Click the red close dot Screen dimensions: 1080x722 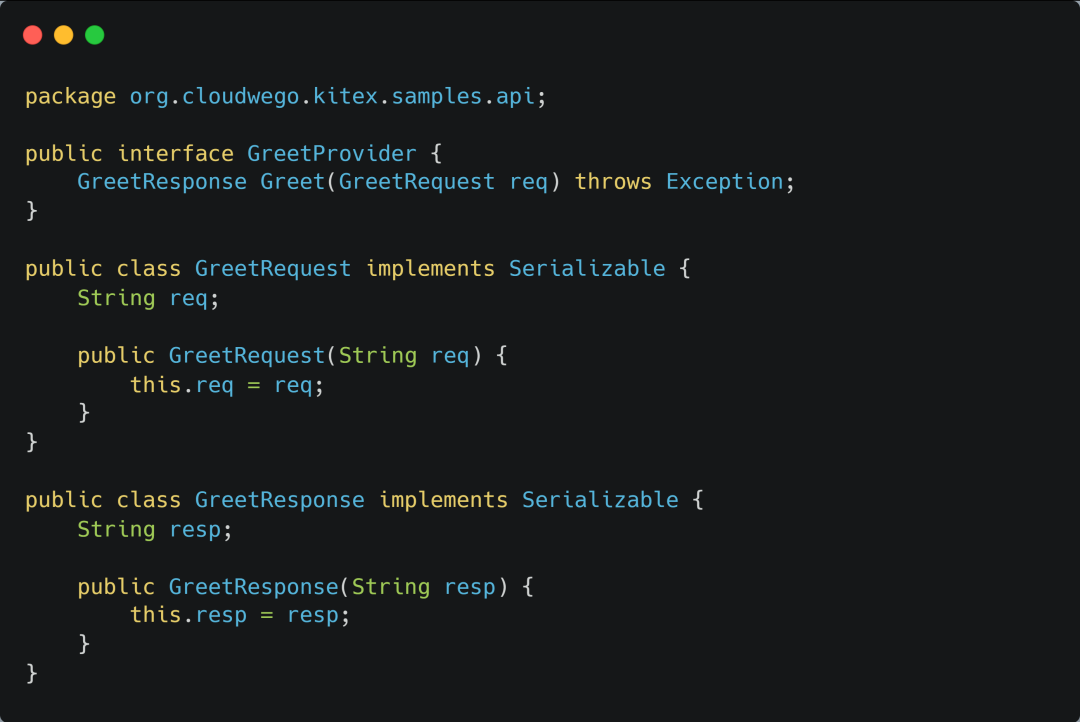[x=33, y=36]
